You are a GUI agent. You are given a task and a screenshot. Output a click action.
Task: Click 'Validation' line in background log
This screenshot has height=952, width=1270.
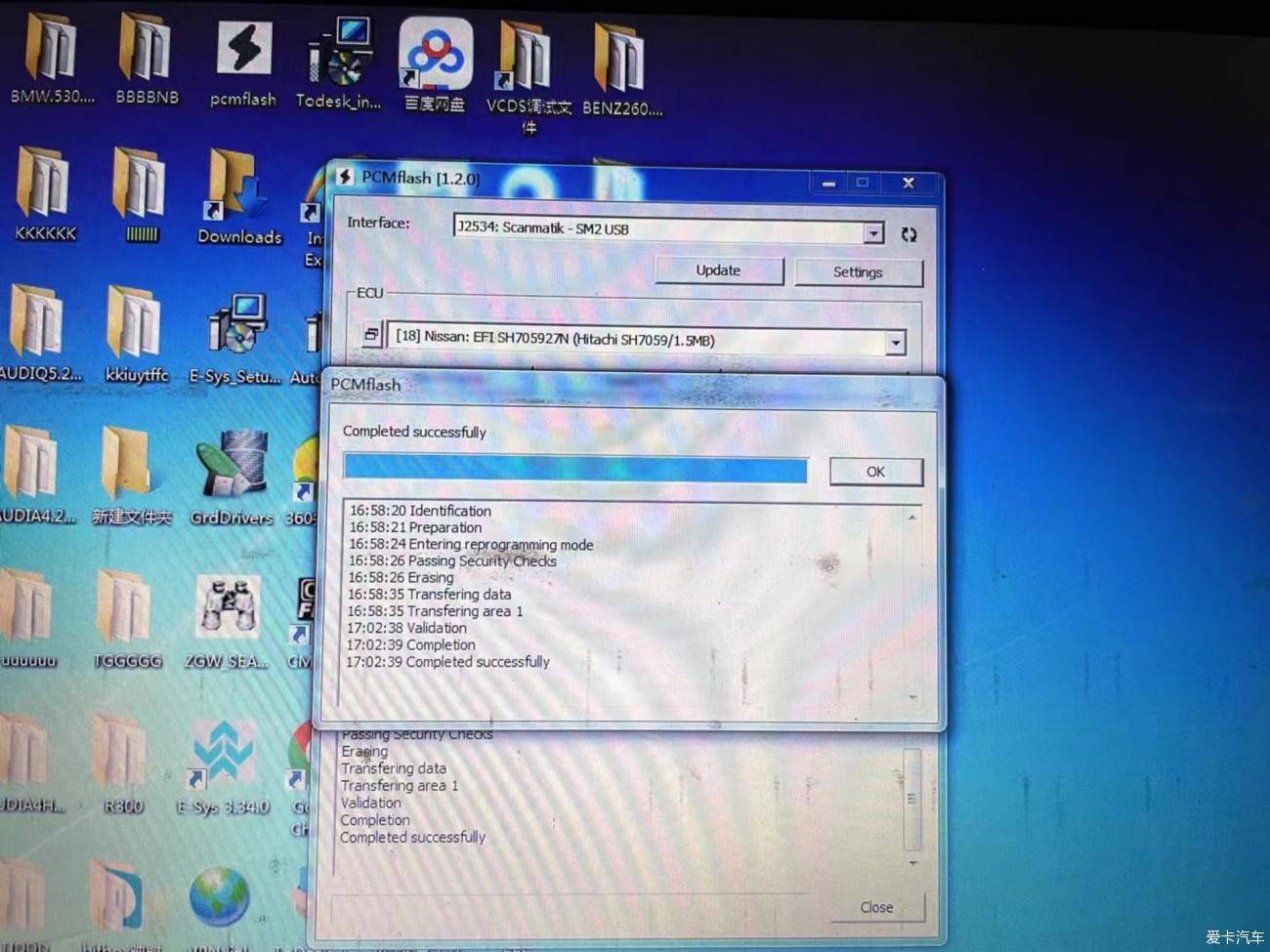[x=370, y=803]
